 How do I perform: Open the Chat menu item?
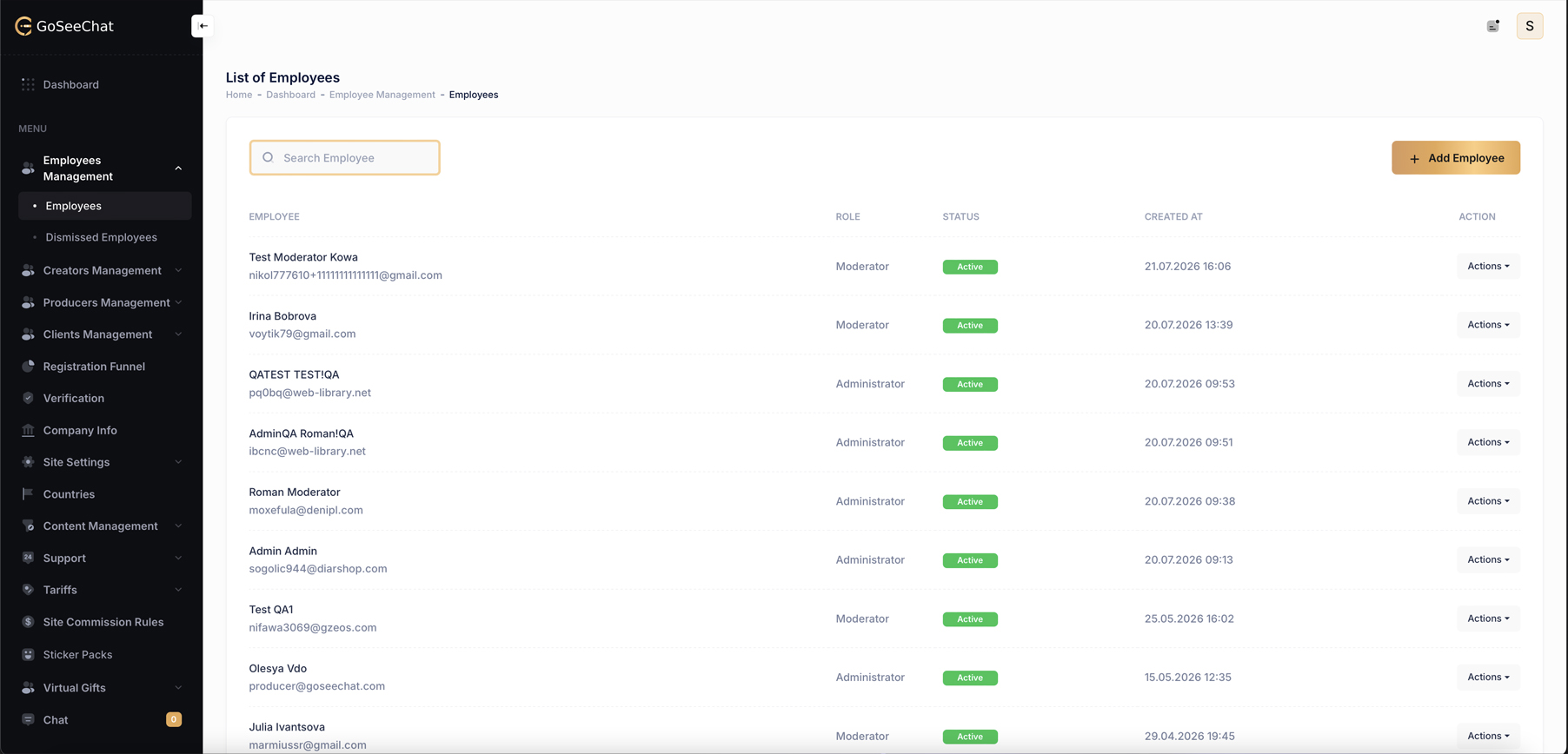(x=102, y=719)
